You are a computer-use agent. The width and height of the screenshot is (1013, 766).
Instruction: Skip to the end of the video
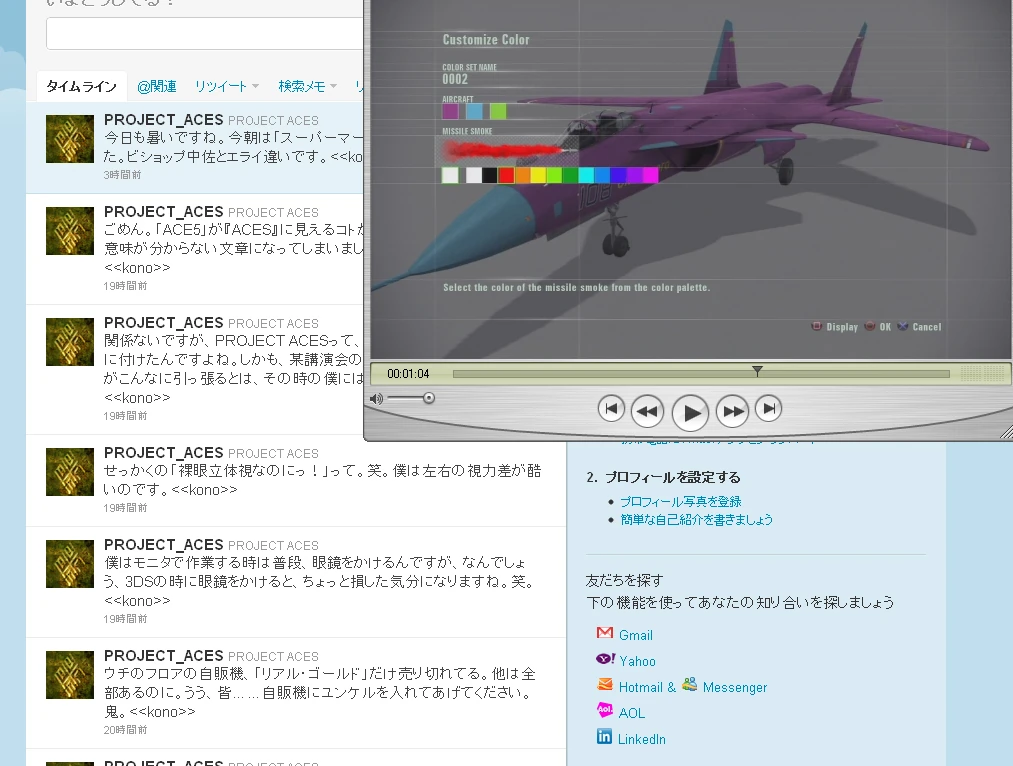(x=769, y=409)
